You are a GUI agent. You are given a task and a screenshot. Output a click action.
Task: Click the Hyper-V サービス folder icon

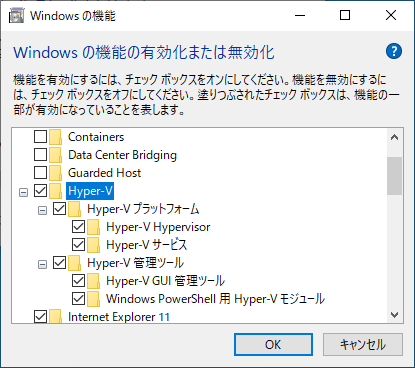coord(93,245)
